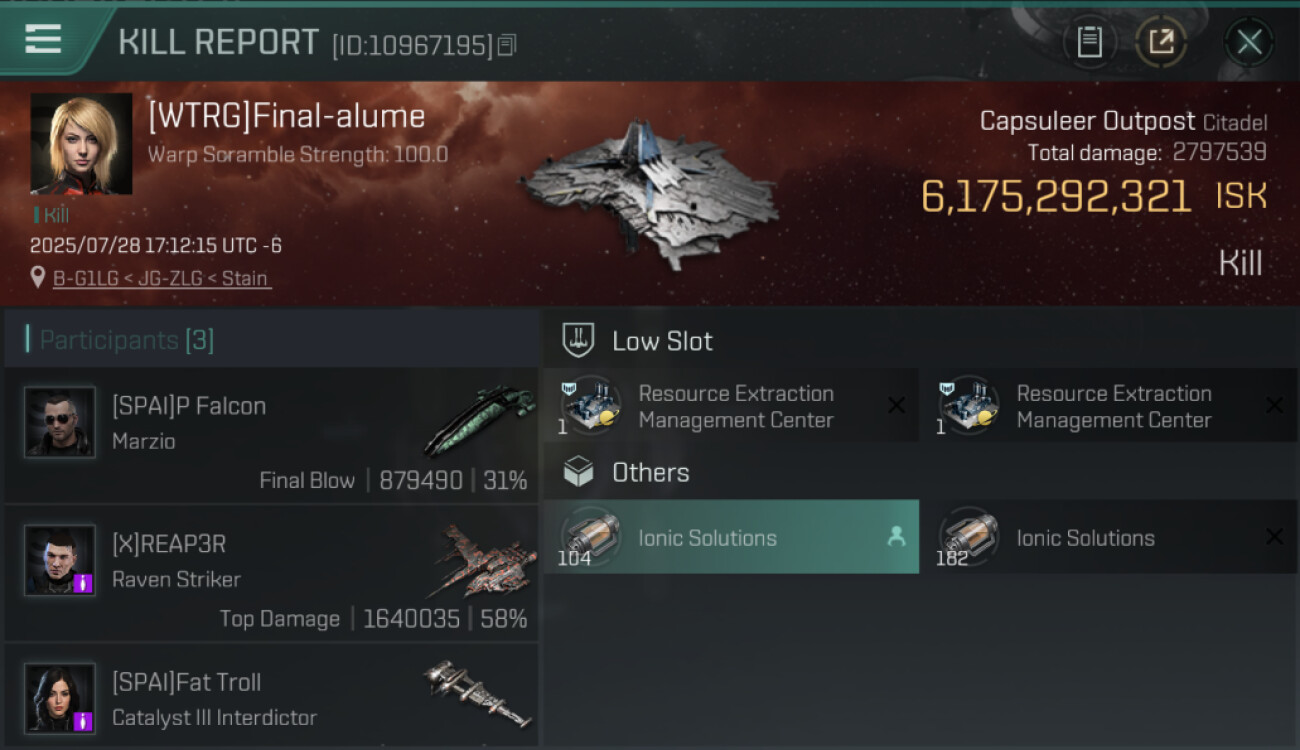Open the hamburger menu
This screenshot has height=750, width=1300.
[x=44, y=40]
